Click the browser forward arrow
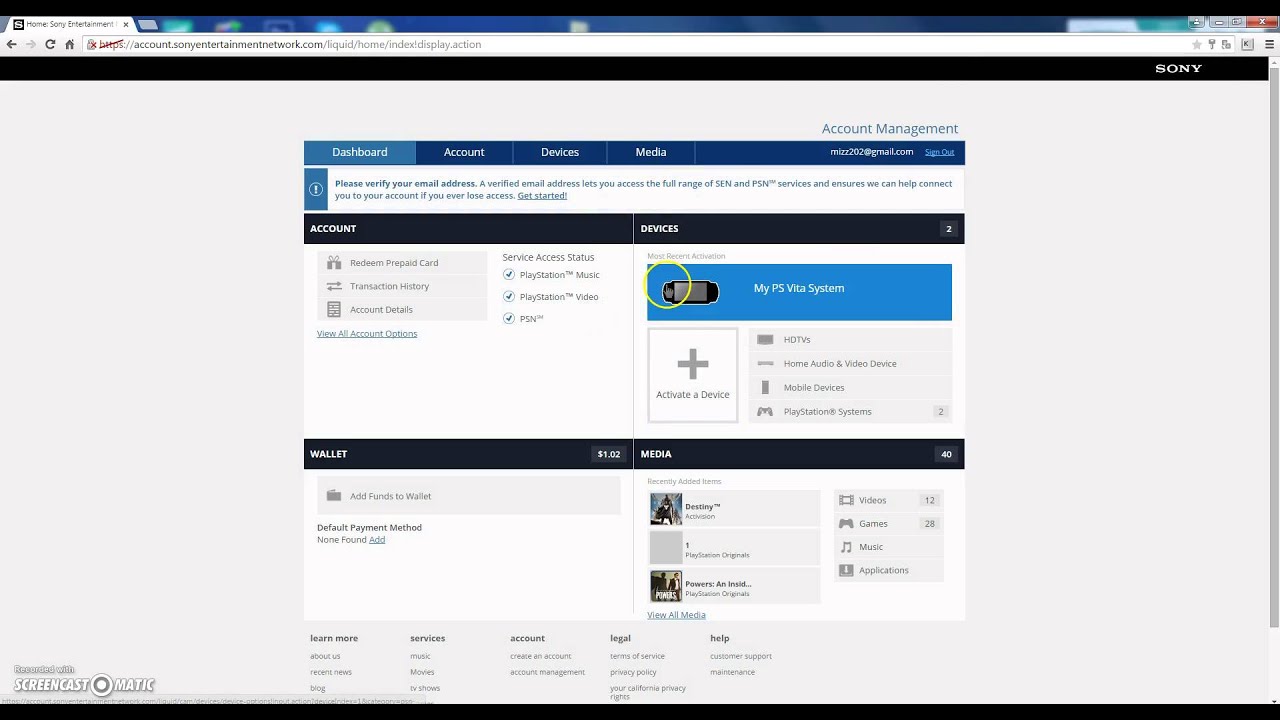The width and height of the screenshot is (1280, 720). pos(31,44)
